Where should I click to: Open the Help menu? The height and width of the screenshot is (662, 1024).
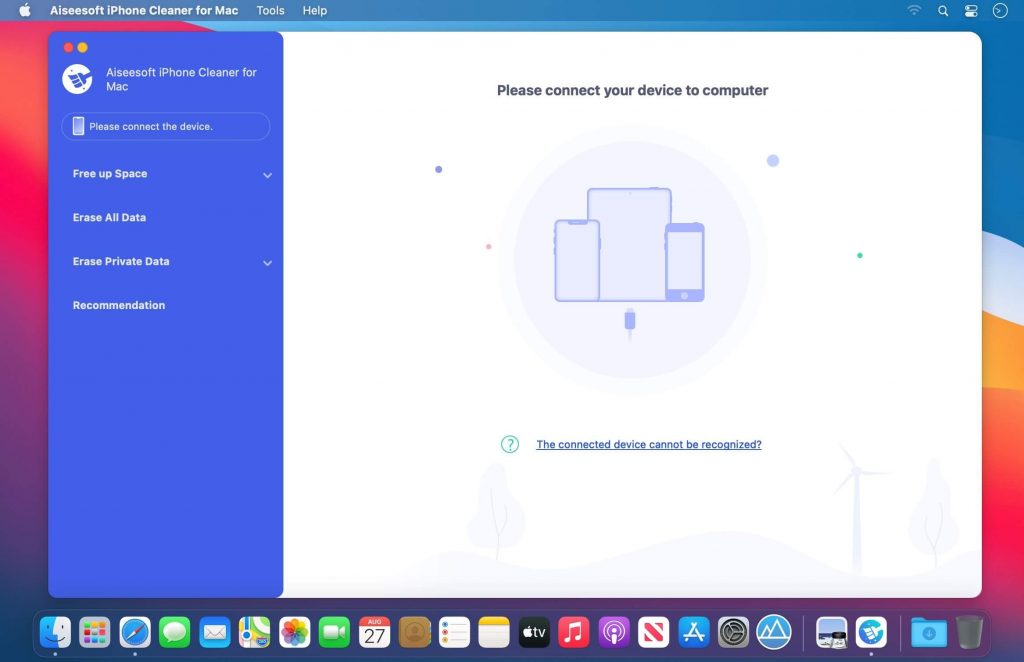(314, 11)
